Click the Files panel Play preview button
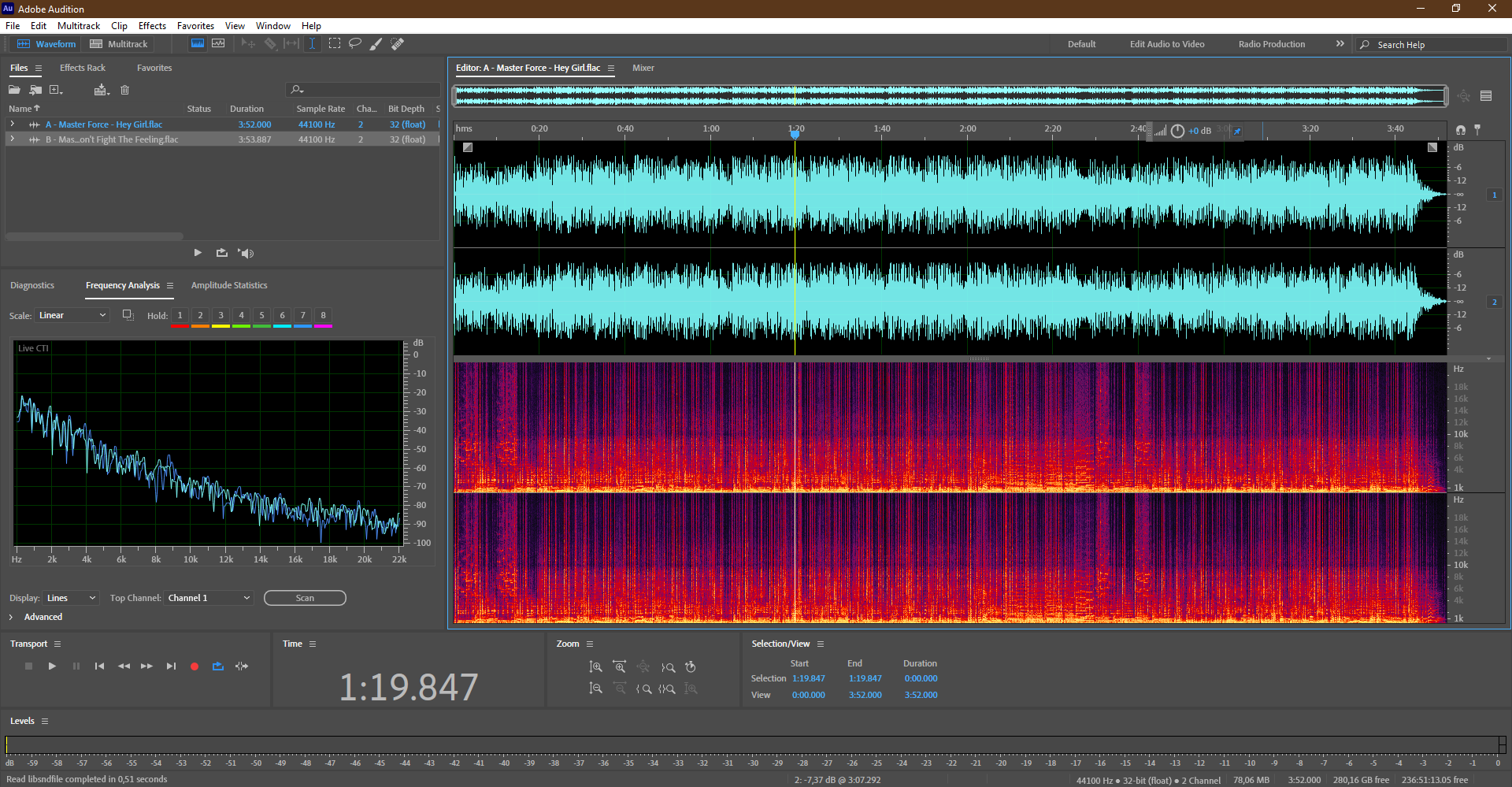The image size is (1512, 787). click(198, 253)
